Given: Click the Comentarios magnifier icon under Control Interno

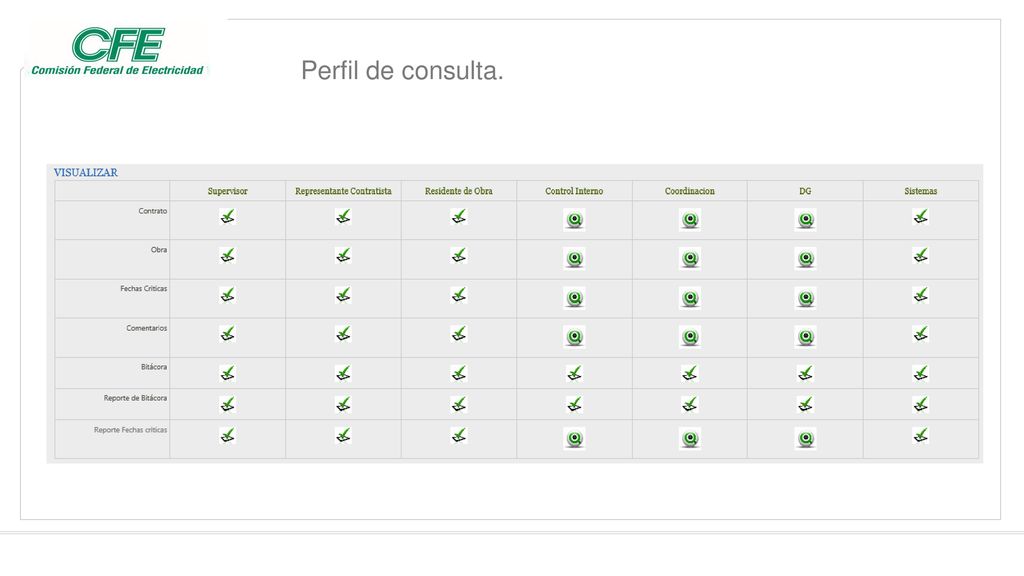Looking at the screenshot, I should (575, 337).
